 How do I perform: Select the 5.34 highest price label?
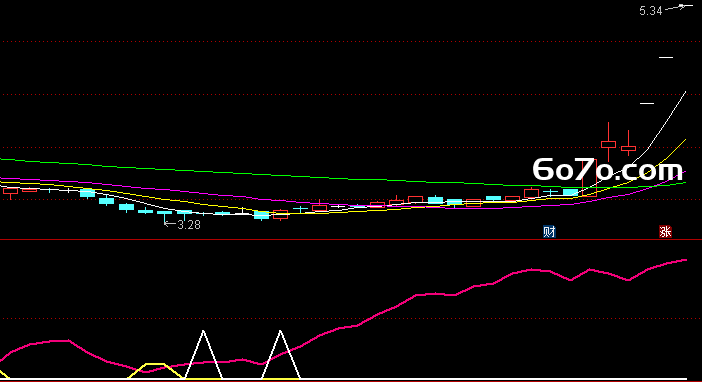[x=651, y=11]
